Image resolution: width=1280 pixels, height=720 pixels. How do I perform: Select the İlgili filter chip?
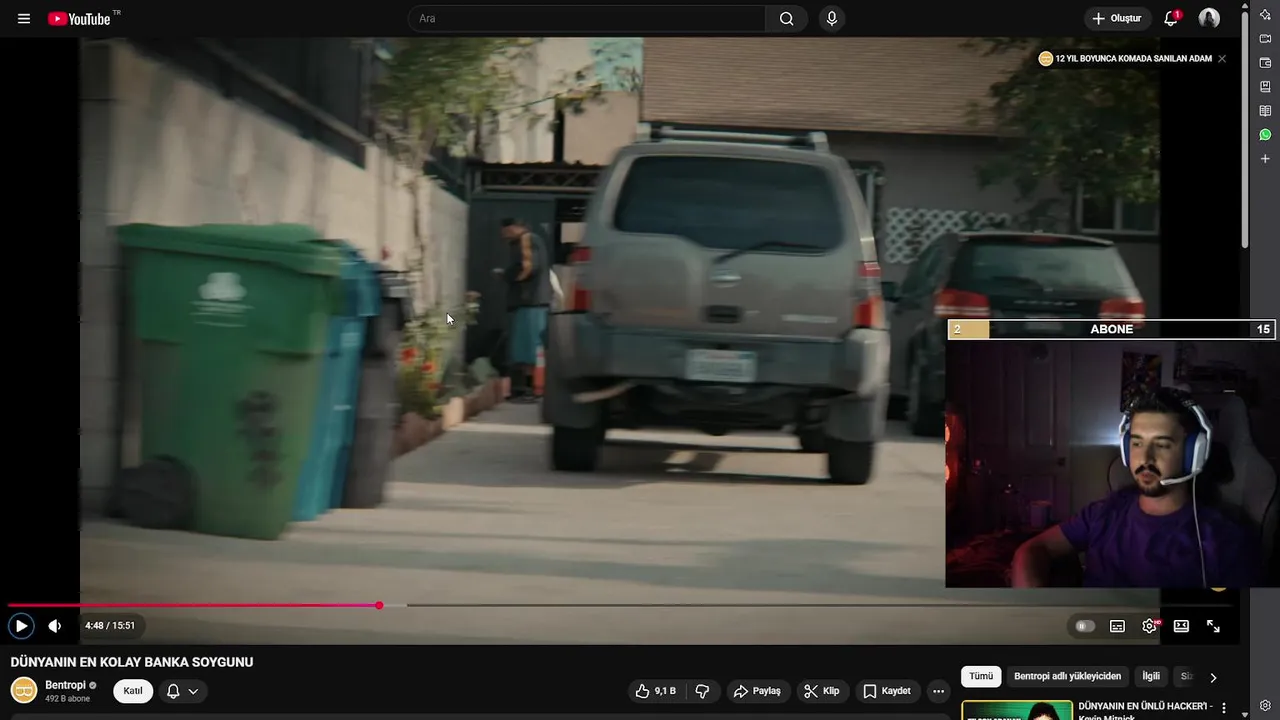click(1151, 676)
